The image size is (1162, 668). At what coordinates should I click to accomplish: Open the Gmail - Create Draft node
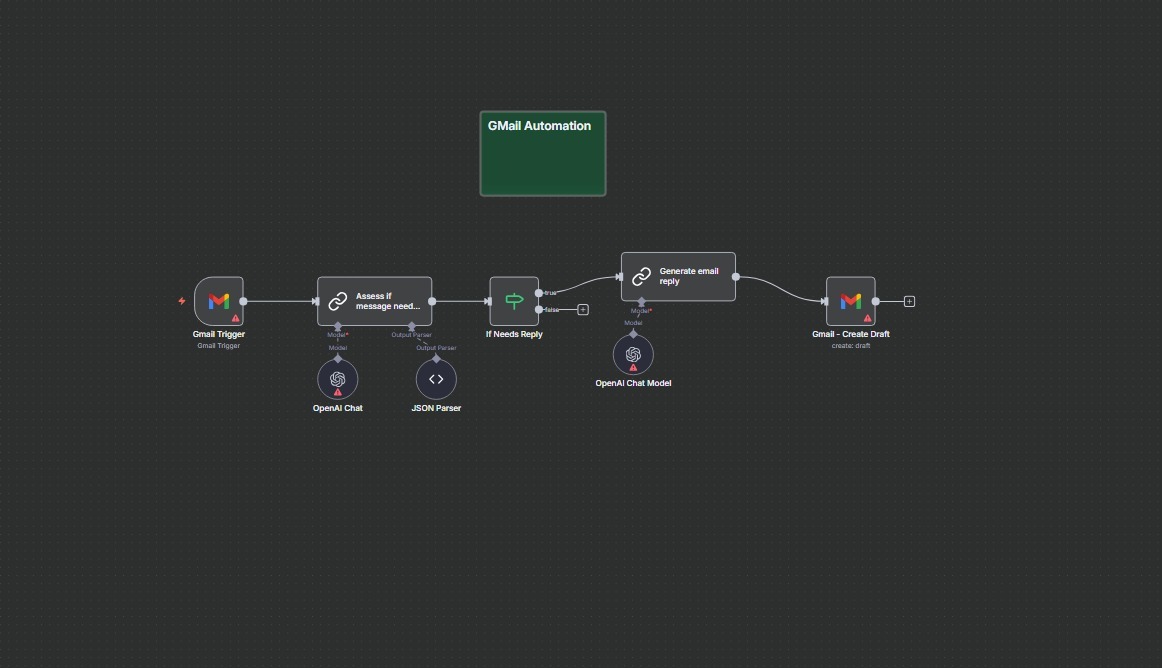tap(851, 301)
